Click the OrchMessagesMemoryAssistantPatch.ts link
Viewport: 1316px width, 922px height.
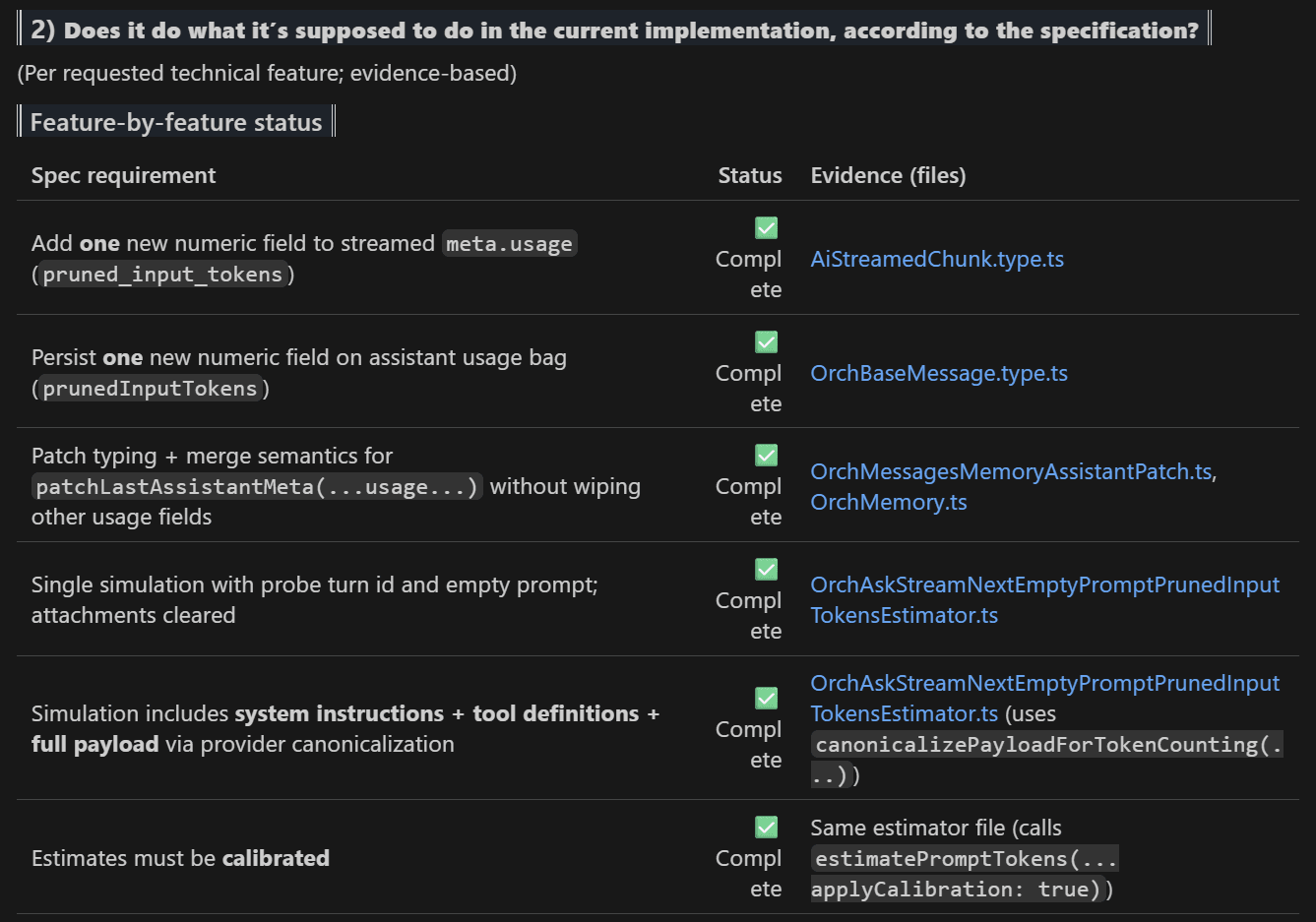pyautogui.click(x=1012, y=471)
